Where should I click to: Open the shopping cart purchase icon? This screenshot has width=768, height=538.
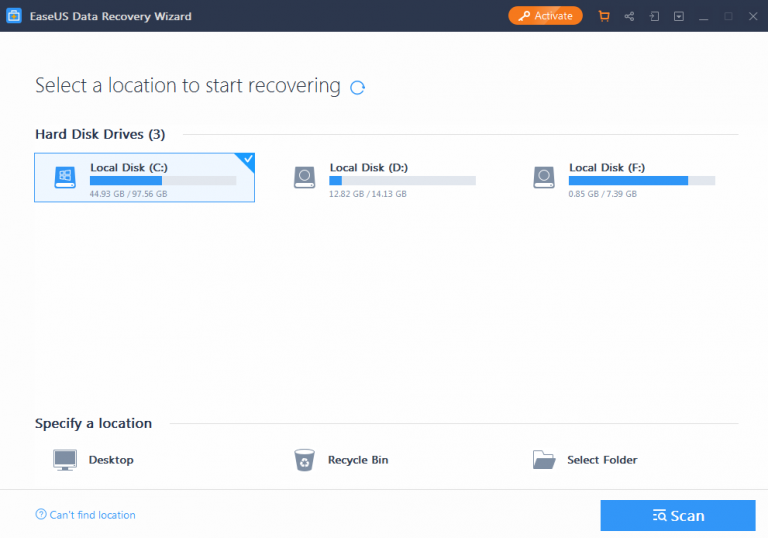point(603,16)
